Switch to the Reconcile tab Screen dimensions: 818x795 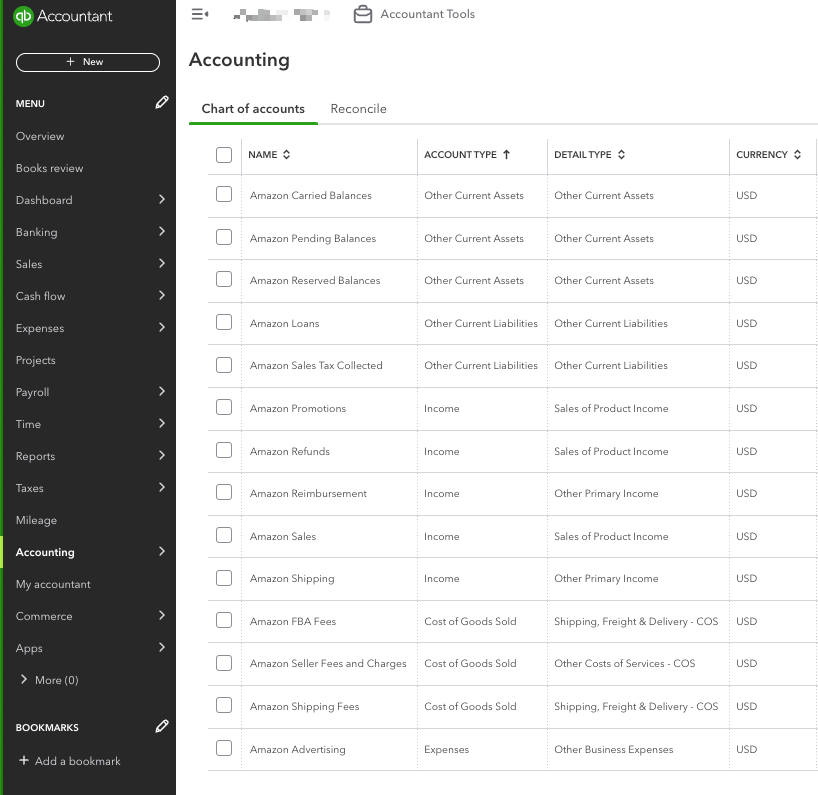358,109
